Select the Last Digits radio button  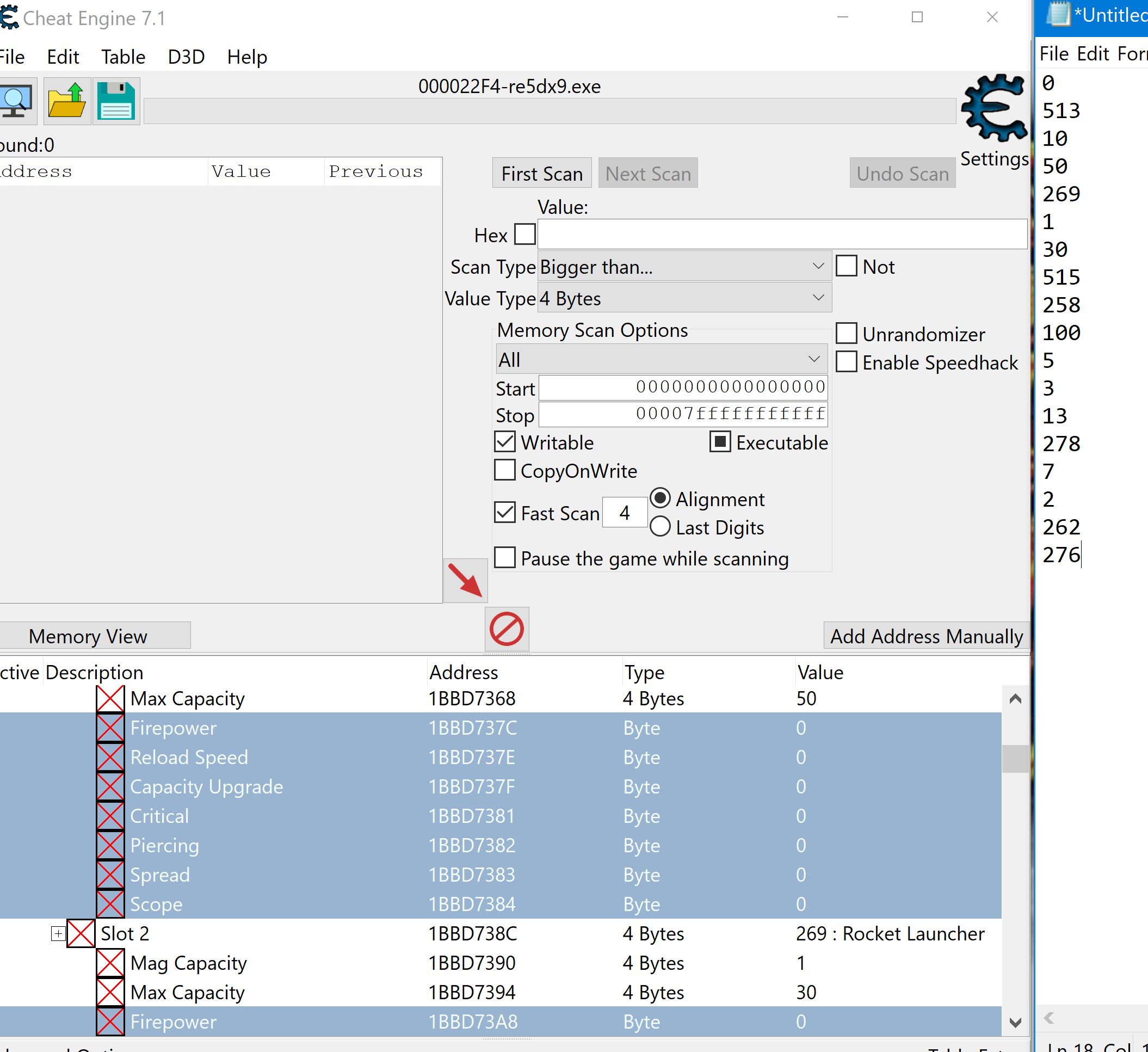click(x=660, y=527)
